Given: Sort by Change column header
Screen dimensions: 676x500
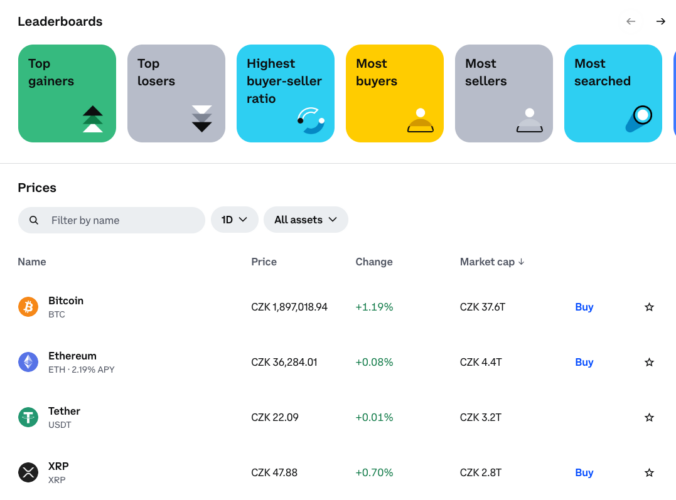Looking at the screenshot, I should point(374,262).
